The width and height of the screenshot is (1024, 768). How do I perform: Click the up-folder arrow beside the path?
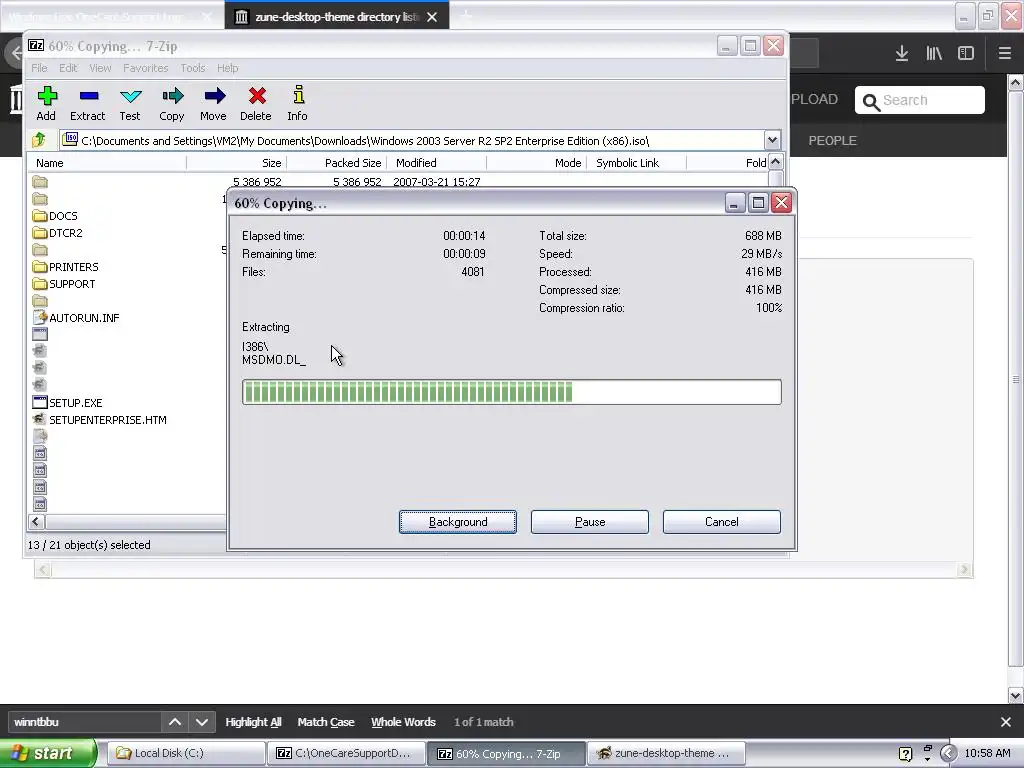coord(39,140)
